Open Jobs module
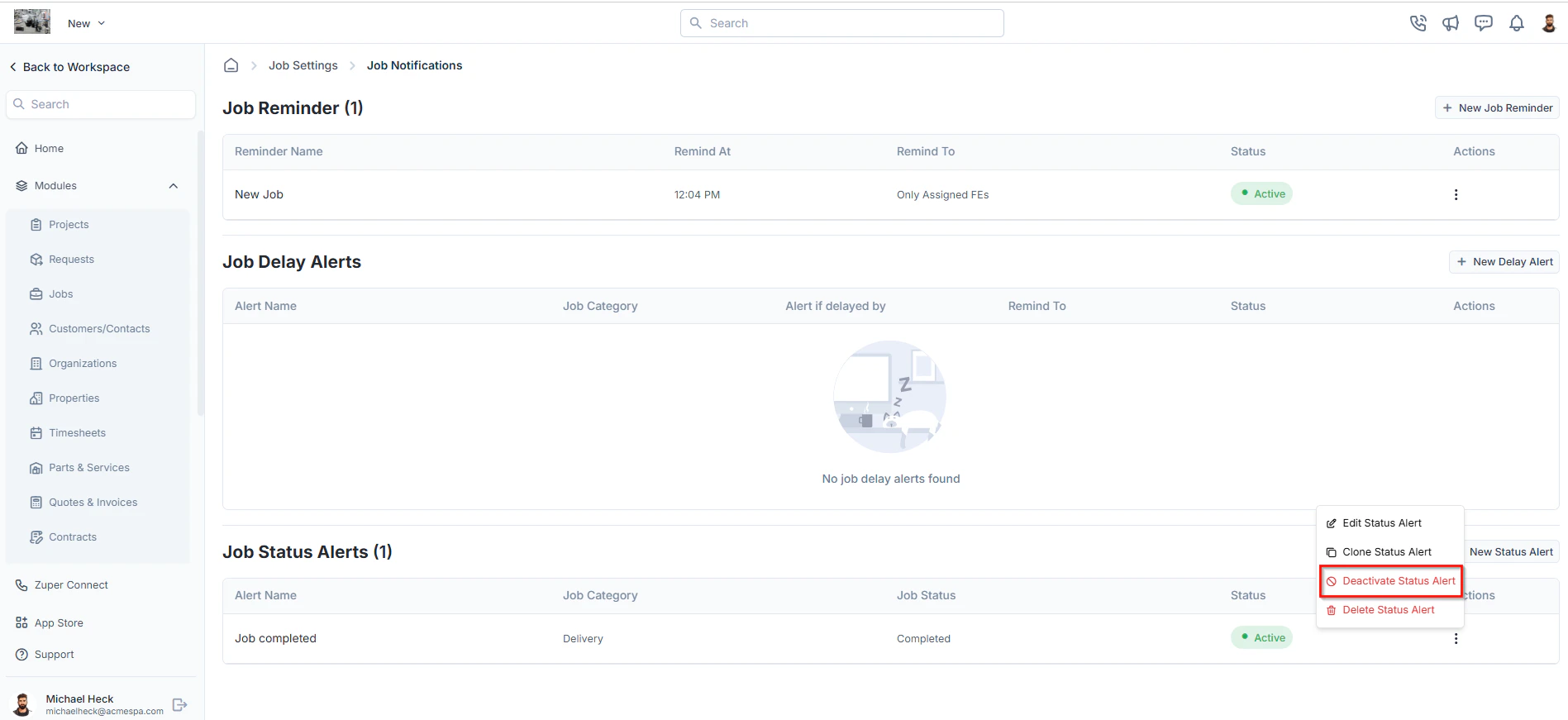1568x720 pixels. tap(51, 294)
